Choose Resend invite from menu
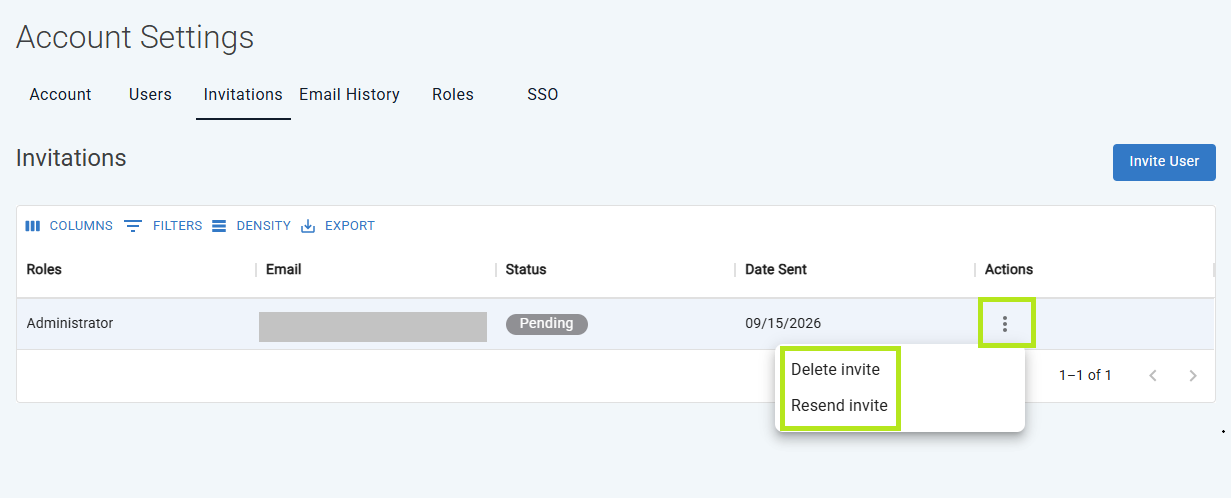 (x=839, y=406)
